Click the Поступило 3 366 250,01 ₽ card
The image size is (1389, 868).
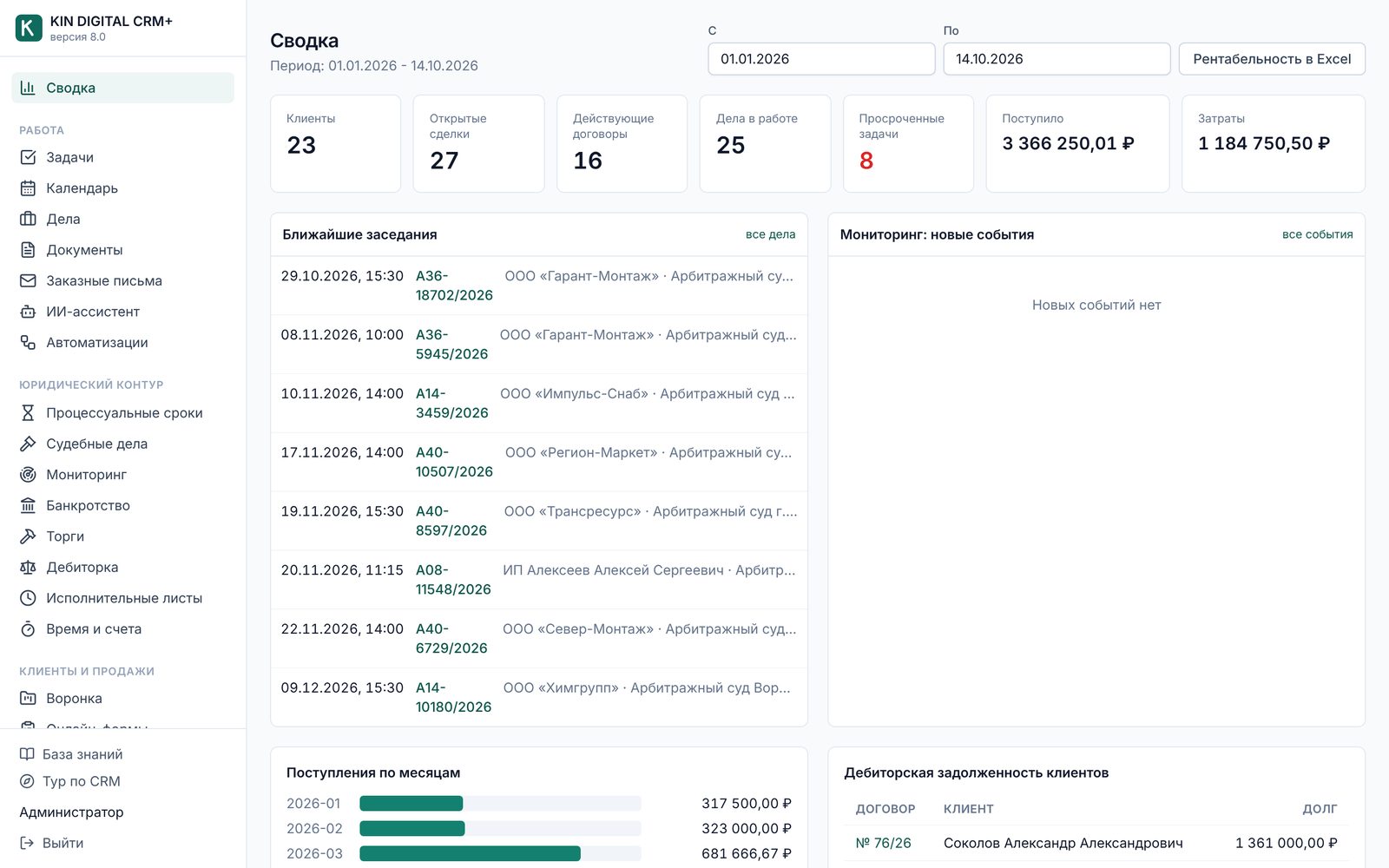pos(1077,143)
